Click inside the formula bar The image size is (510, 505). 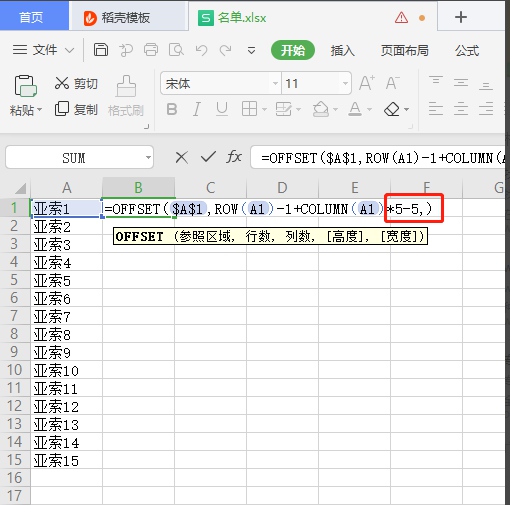point(378,157)
